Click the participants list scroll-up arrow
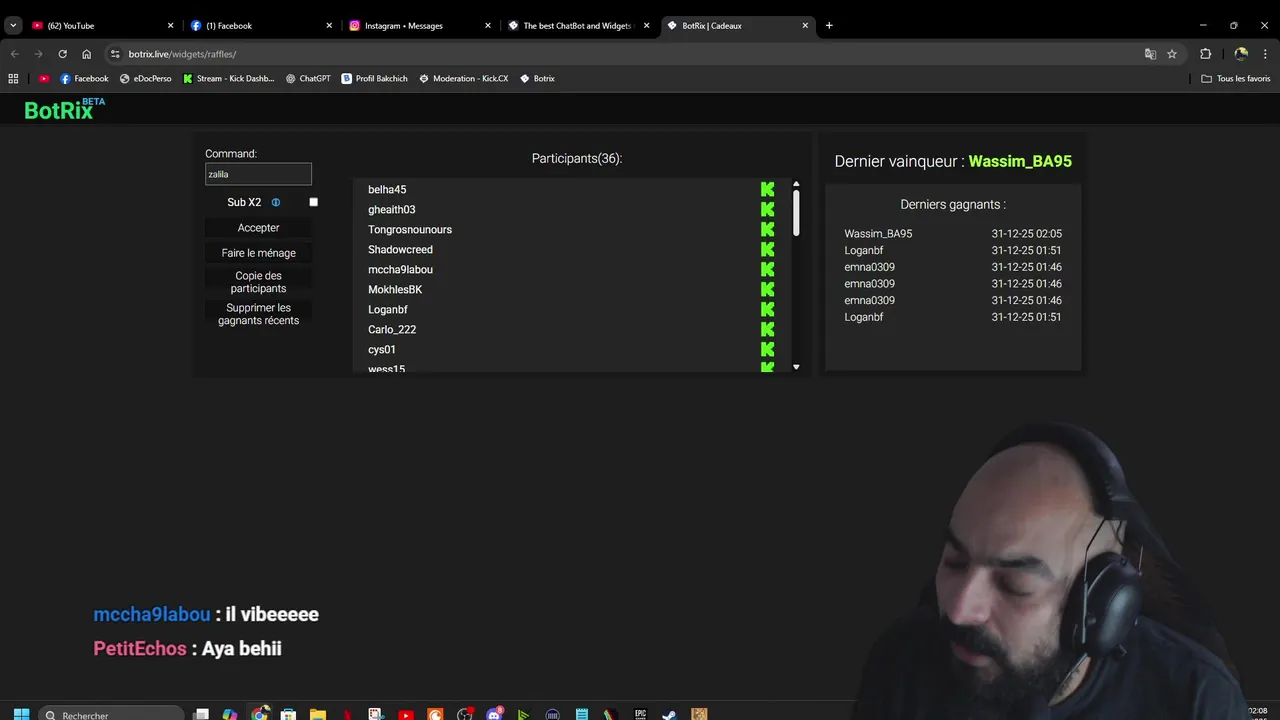This screenshot has width=1280, height=720. (x=796, y=184)
